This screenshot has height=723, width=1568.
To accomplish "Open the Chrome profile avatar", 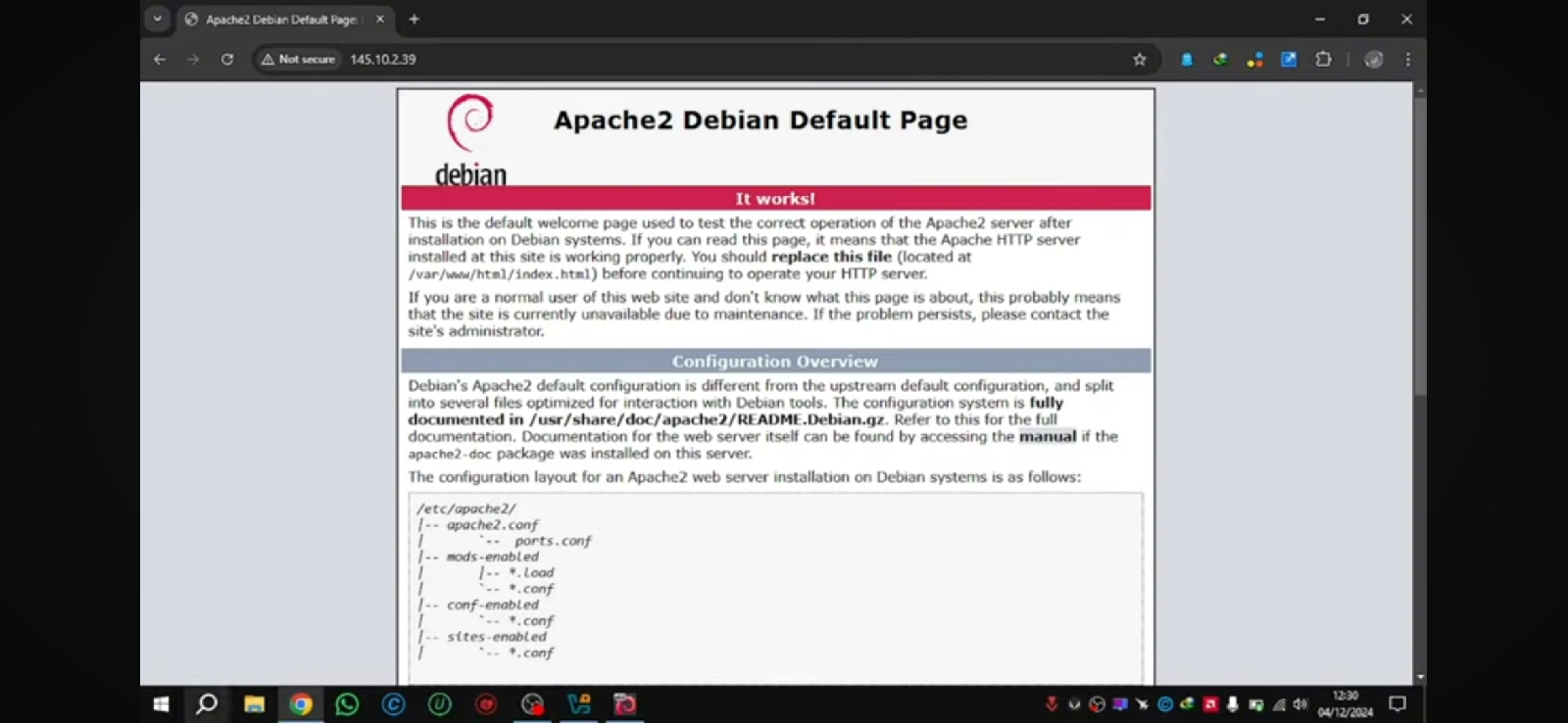I will (x=1374, y=60).
